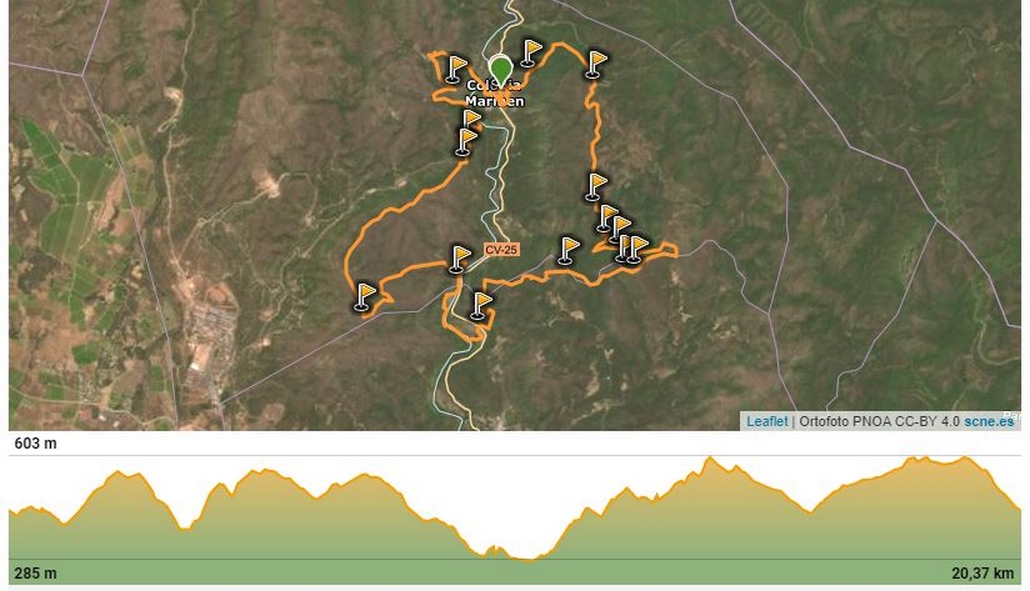This screenshot has width=1030, height=591.
Task: Click the southwestern-most flag waypoint on the route
Action: (x=365, y=296)
